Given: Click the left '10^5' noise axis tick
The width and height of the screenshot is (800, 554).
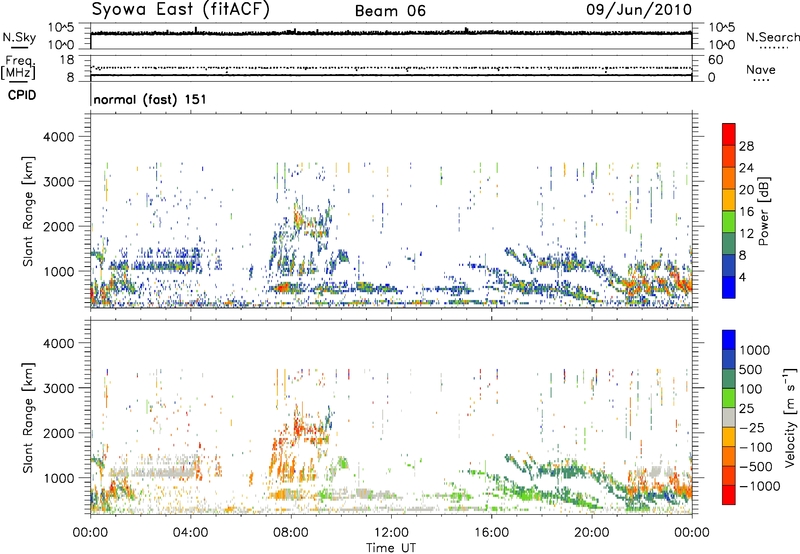Looking at the screenshot, I should 61,27.
